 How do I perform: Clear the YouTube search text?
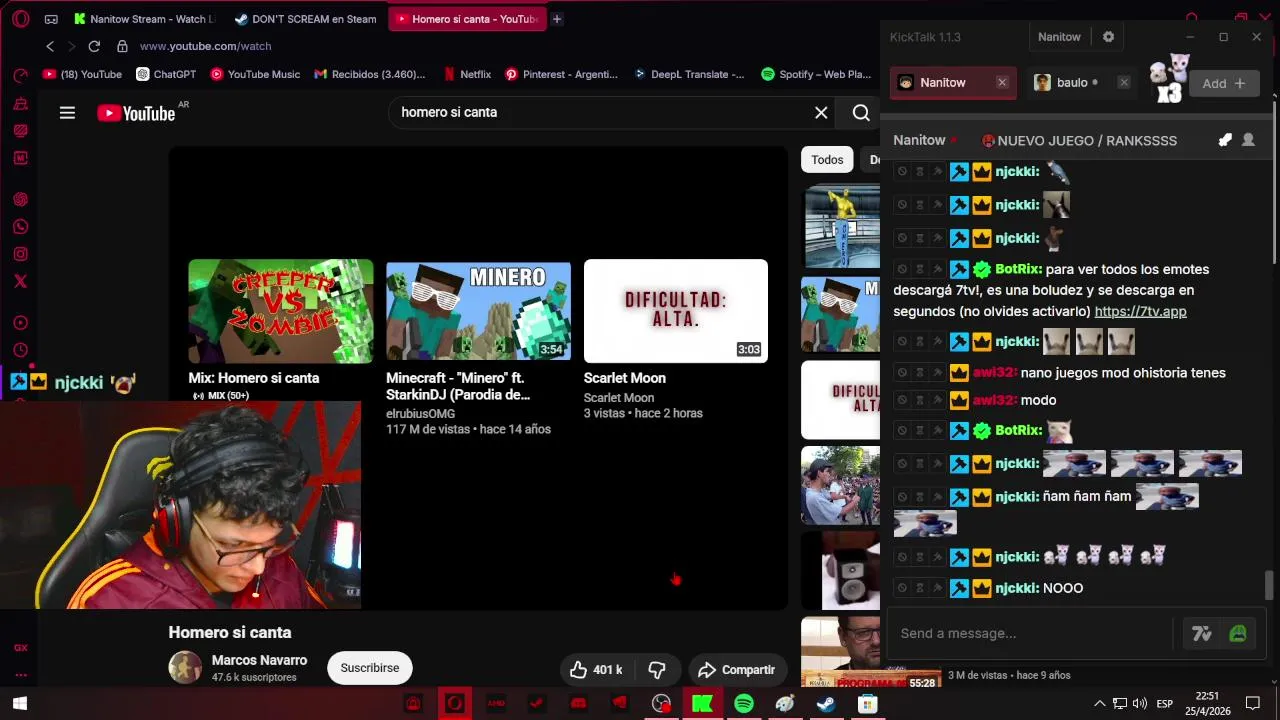[821, 112]
